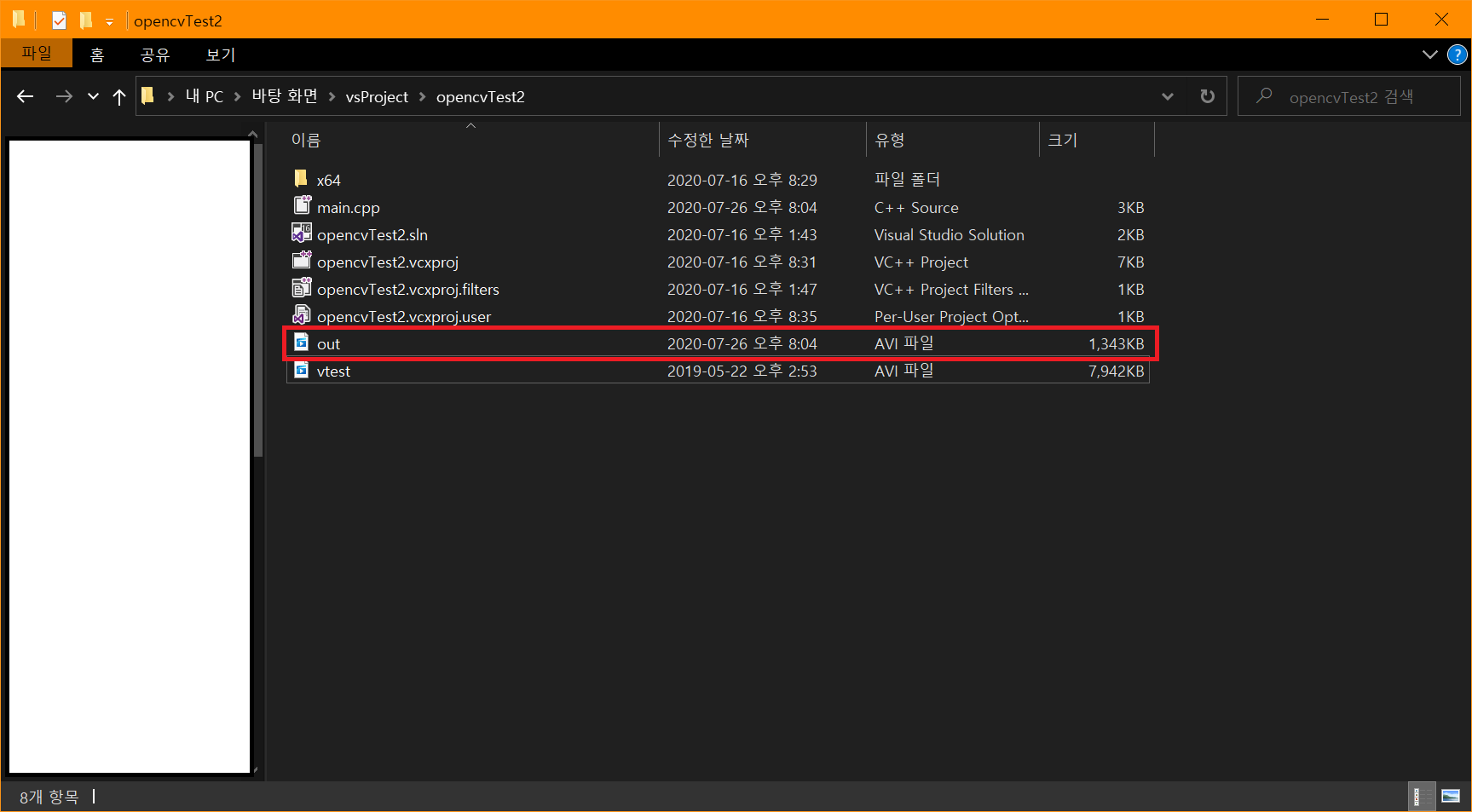Open the 보기 ribbon tab
The height and width of the screenshot is (812, 1472).
[x=221, y=55]
